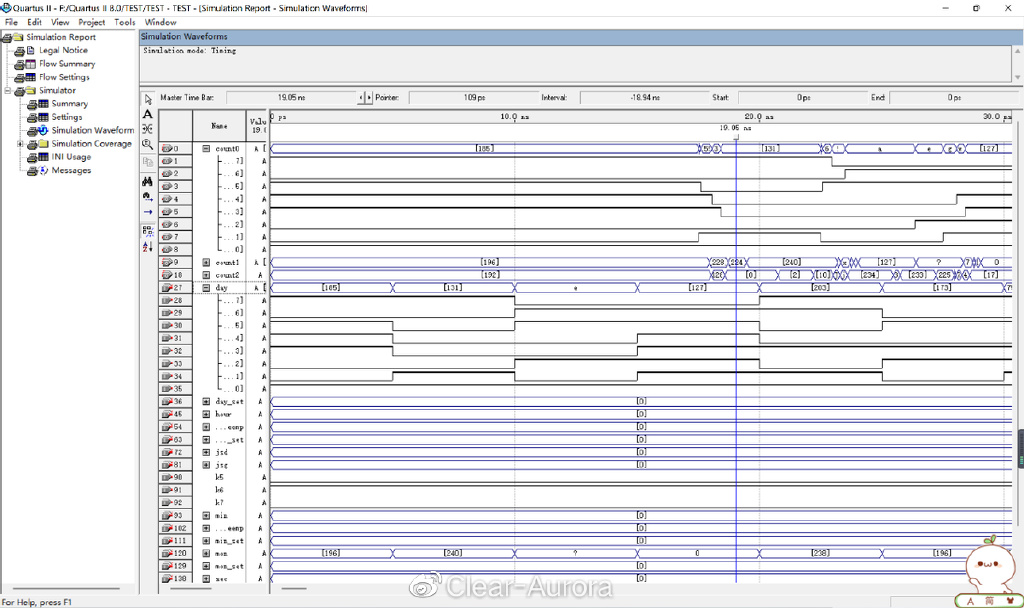Expand the hour bus signal
1024x608 pixels.
click(x=206, y=414)
